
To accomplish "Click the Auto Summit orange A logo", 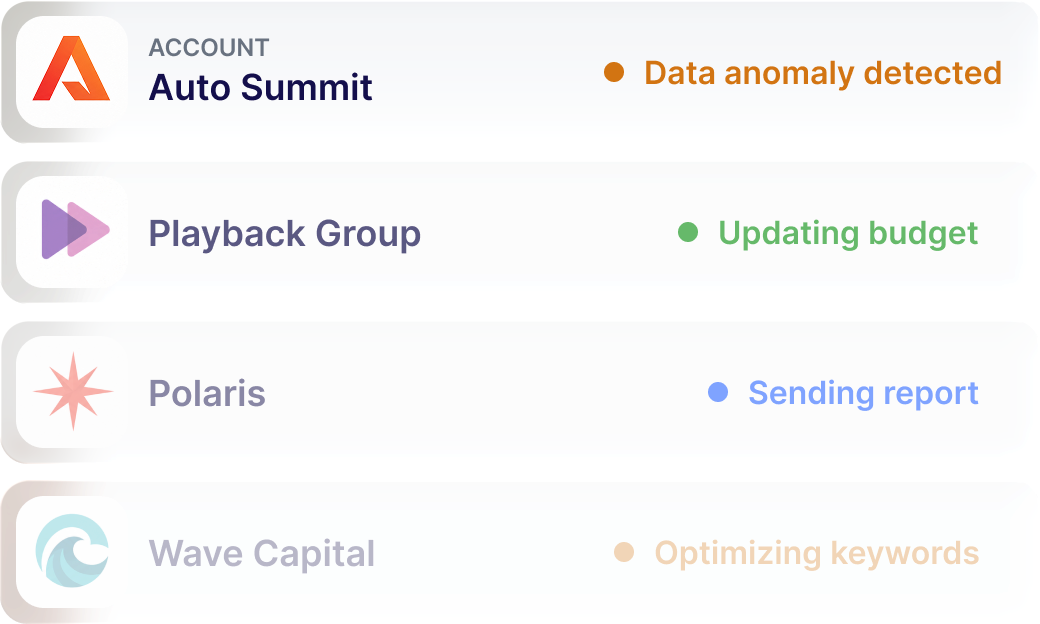I will tap(72, 68).
